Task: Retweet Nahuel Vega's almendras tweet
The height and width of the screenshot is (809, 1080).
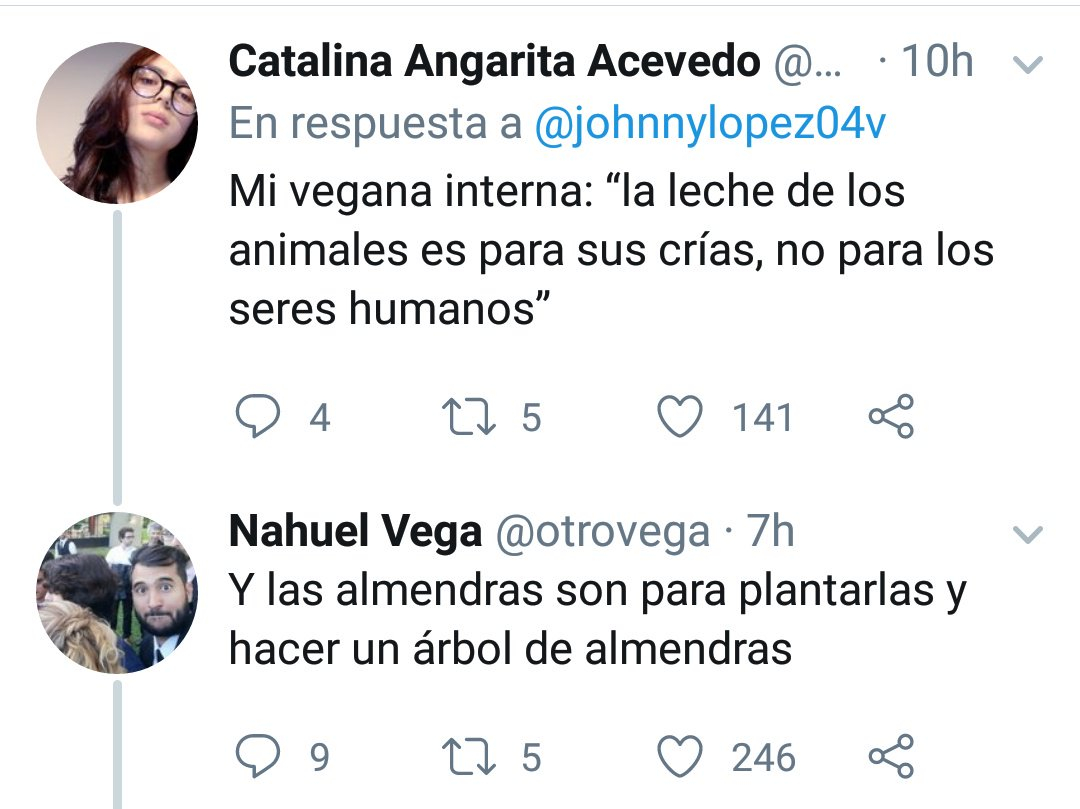Action: coord(469,757)
